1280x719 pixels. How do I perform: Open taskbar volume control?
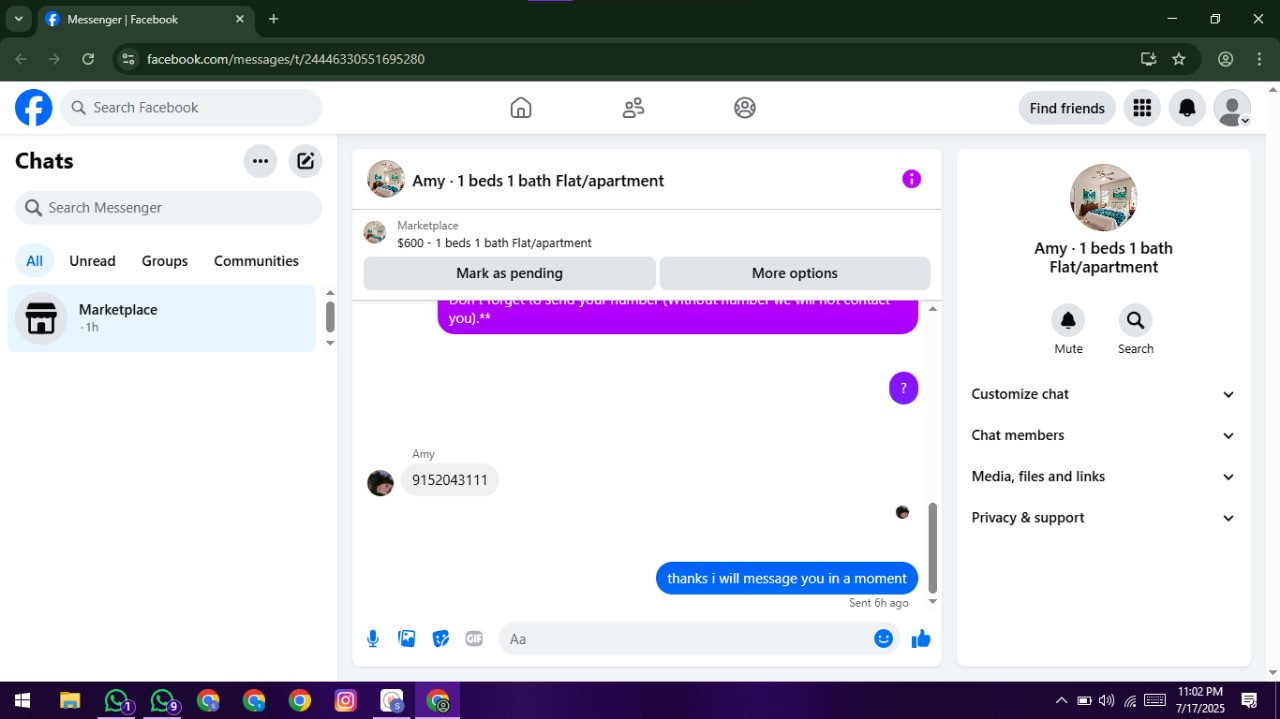point(1106,700)
